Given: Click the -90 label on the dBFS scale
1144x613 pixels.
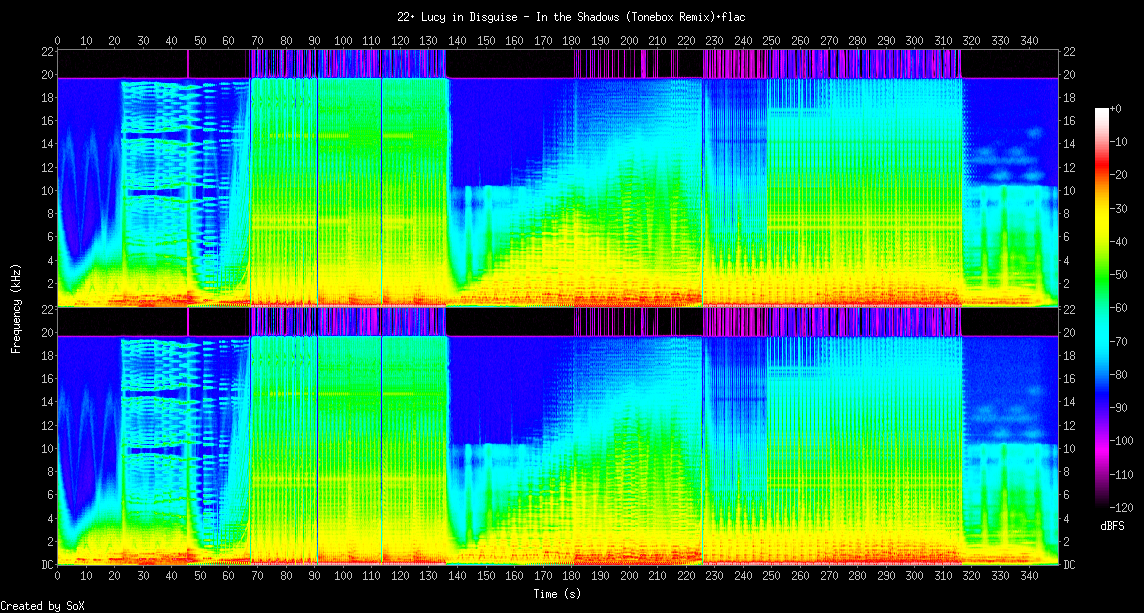Looking at the screenshot, I should click(x=1121, y=408).
